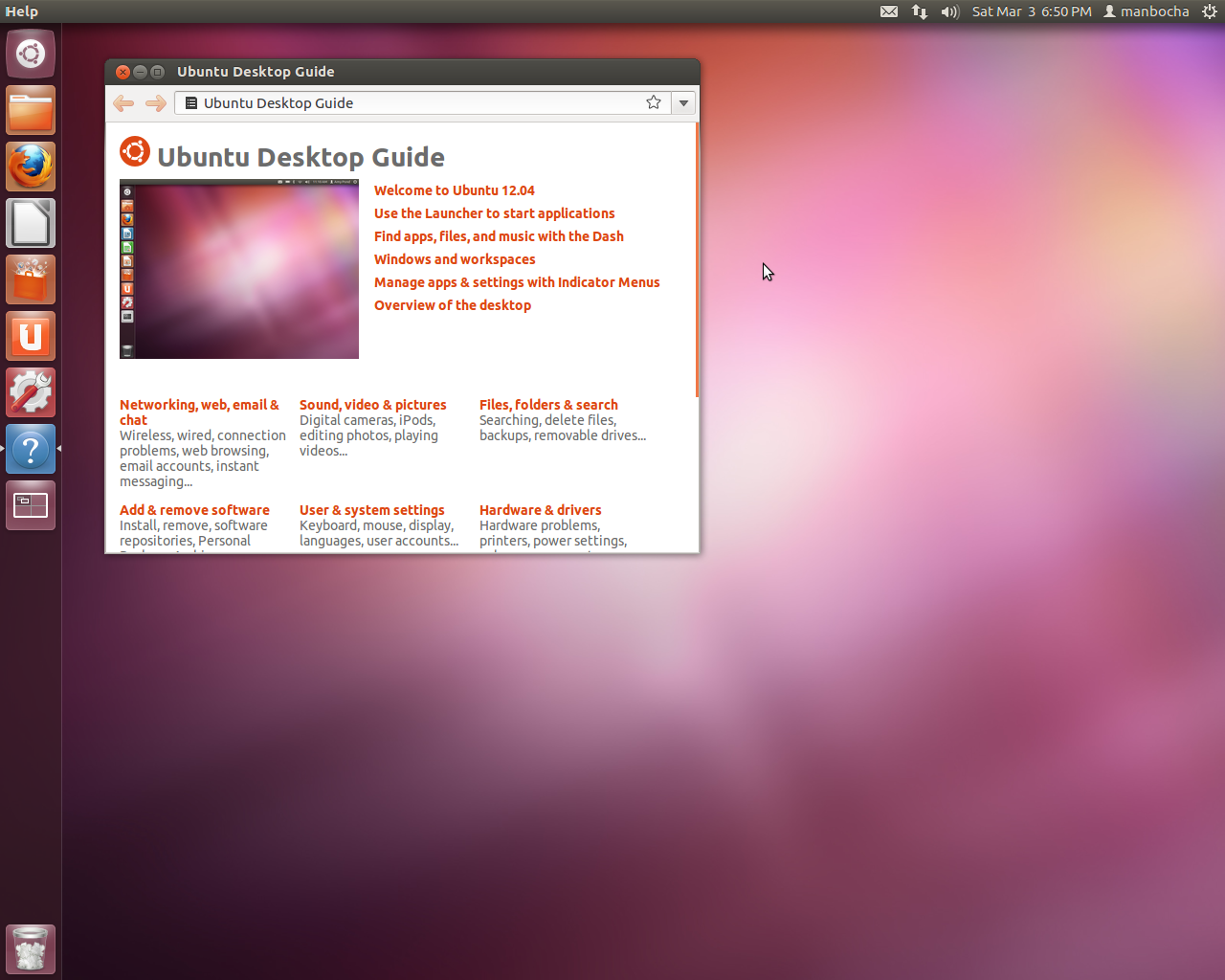Open the Trash in the launcher
Screen dimensions: 1225x980
tap(31, 949)
